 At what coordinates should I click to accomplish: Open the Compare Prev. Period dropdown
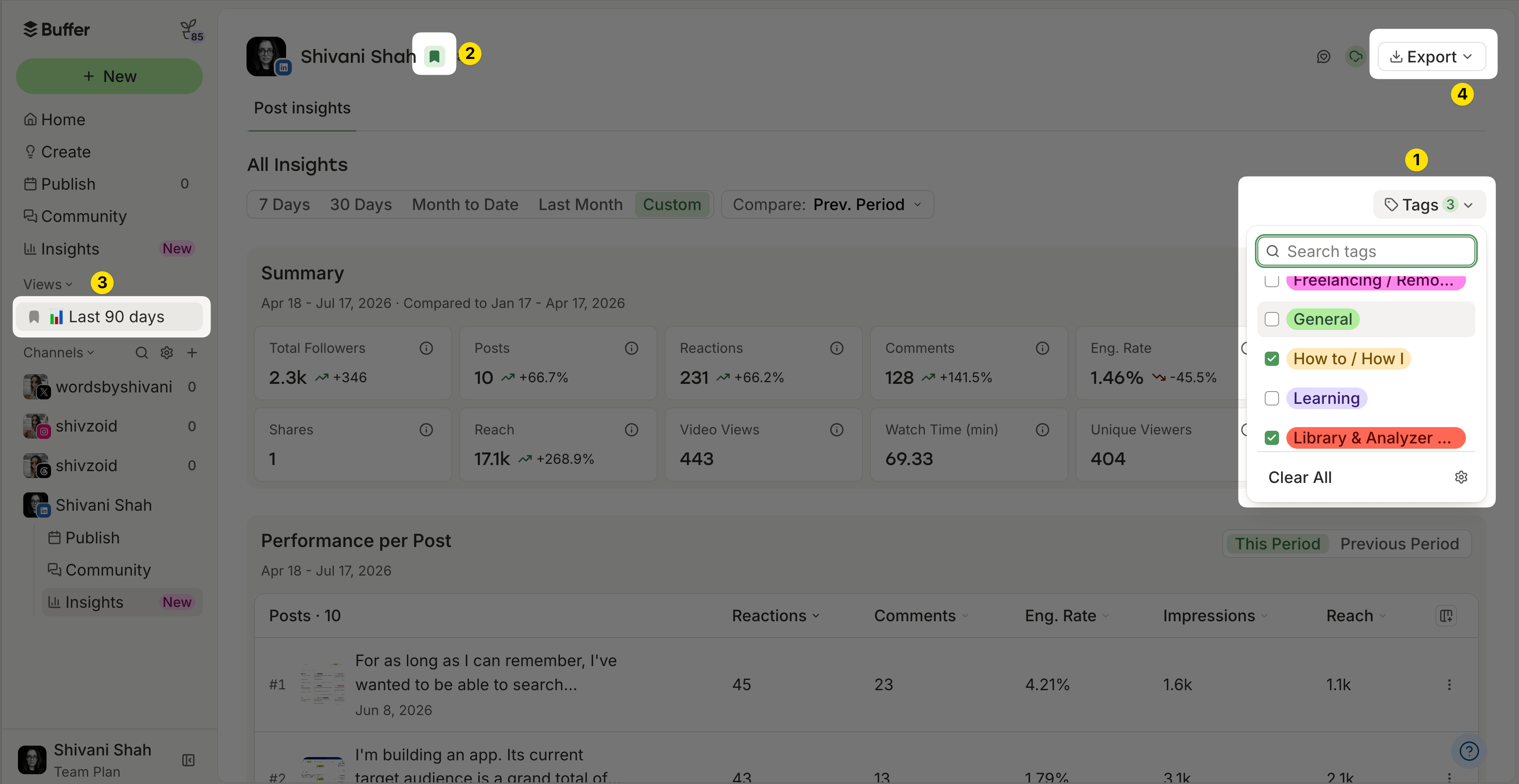827,204
